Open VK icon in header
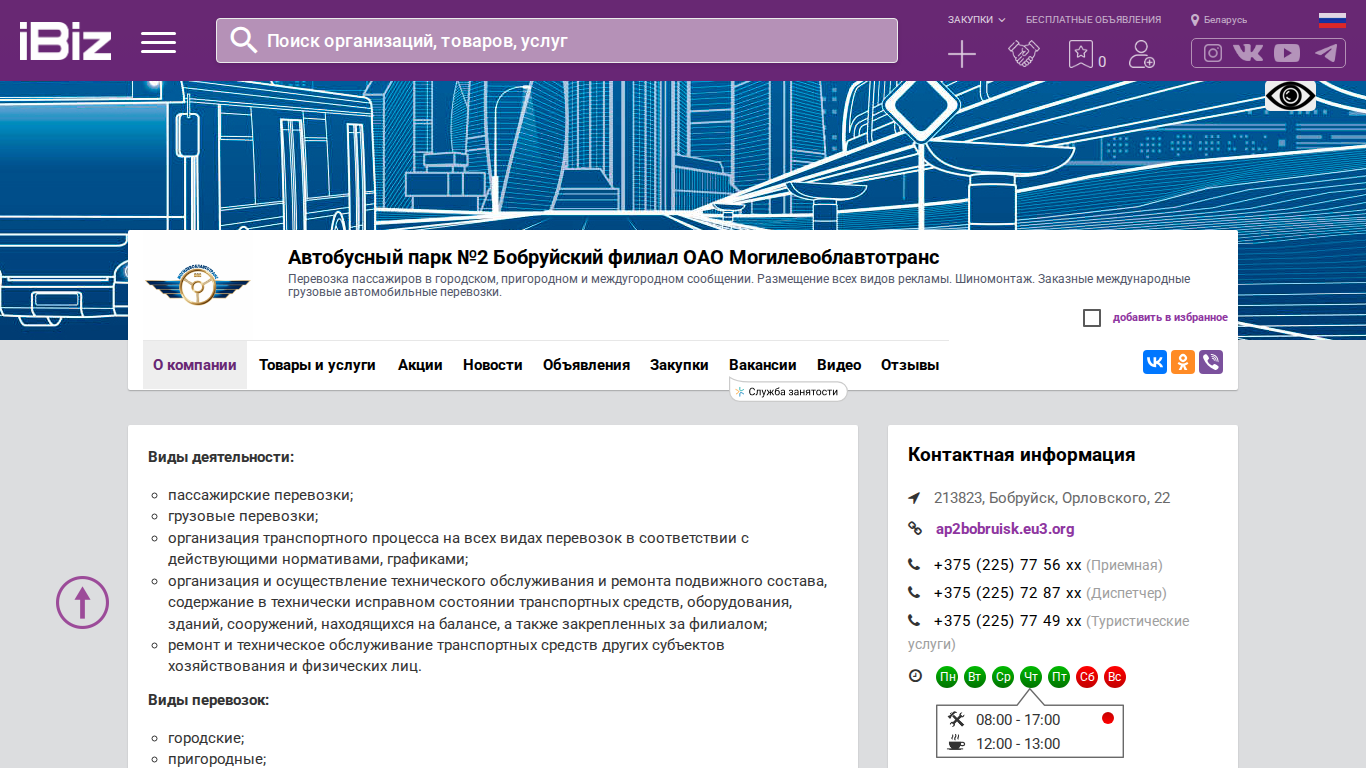The height and width of the screenshot is (768, 1366). 1248,53
